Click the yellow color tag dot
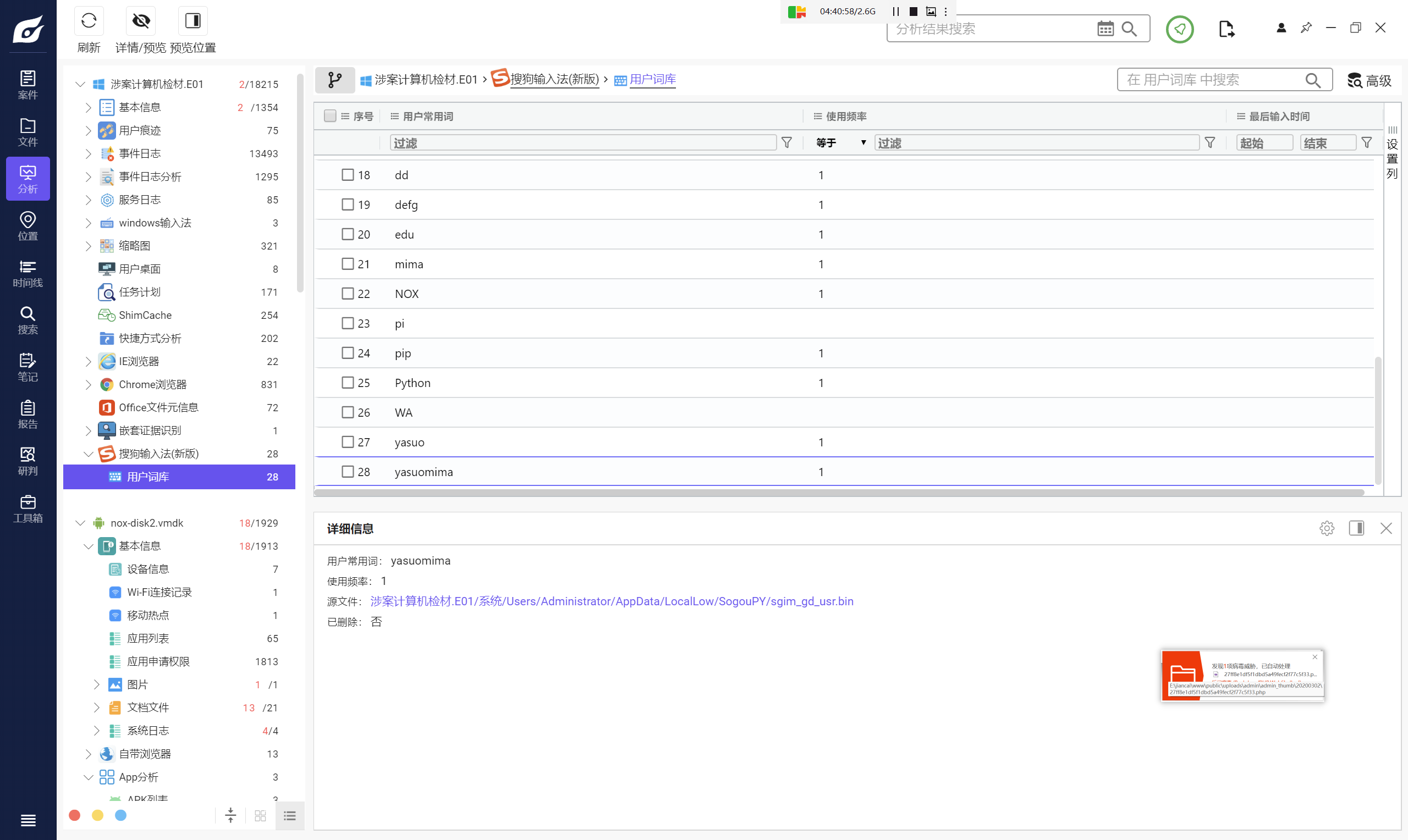The width and height of the screenshot is (1408, 840). tap(97, 815)
